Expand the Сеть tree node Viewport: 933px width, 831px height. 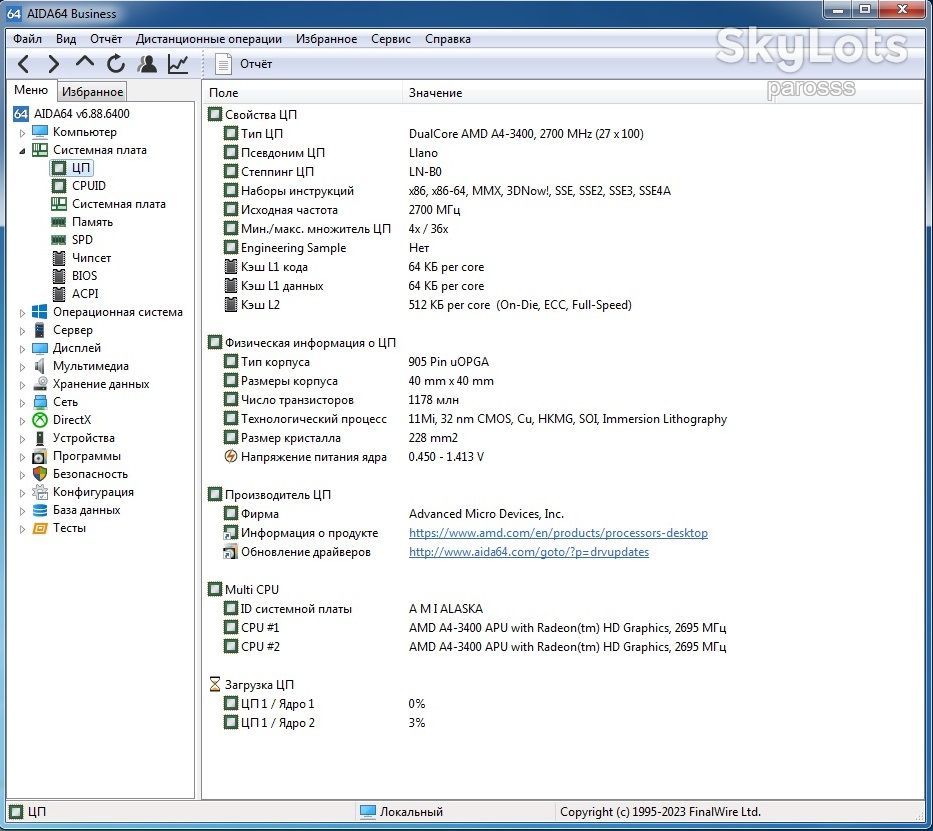tap(23, 402)
